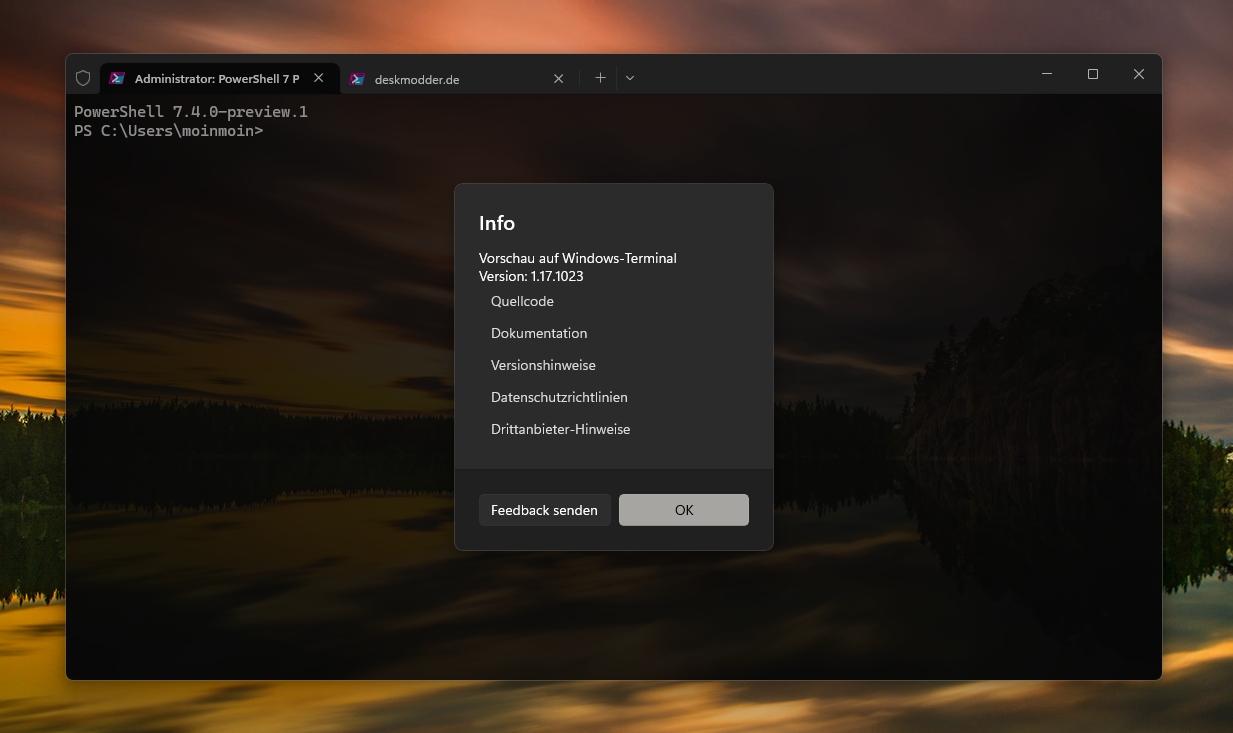Select the Version: 1.17.1023 text
Viewport: 1233px width, 733px height.
[531, 276]
